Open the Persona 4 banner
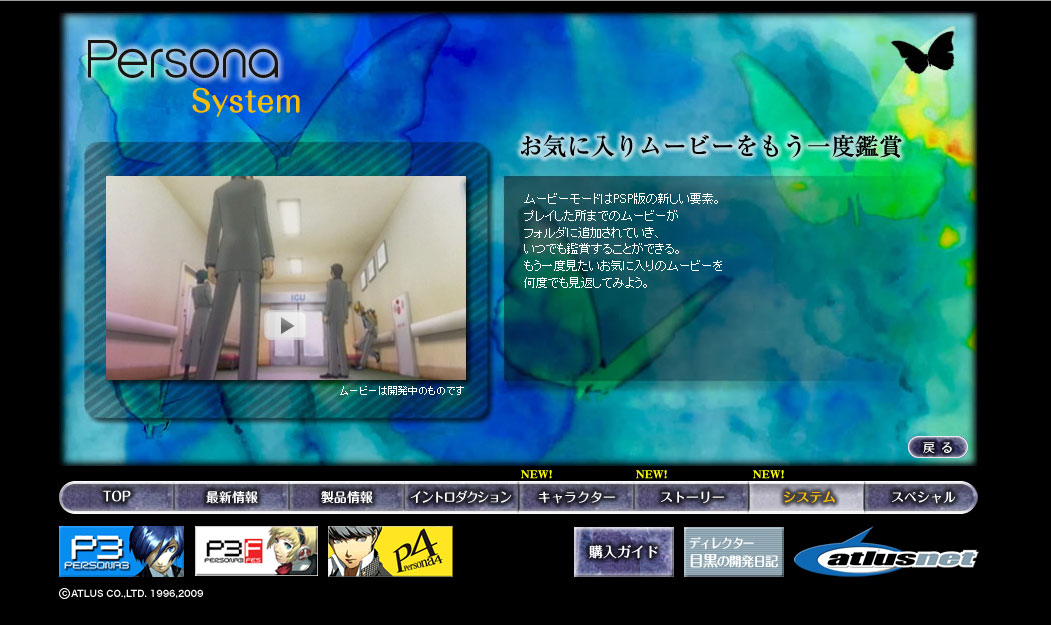This screenshot has height=625, width=1051. (x=390, y=551)
